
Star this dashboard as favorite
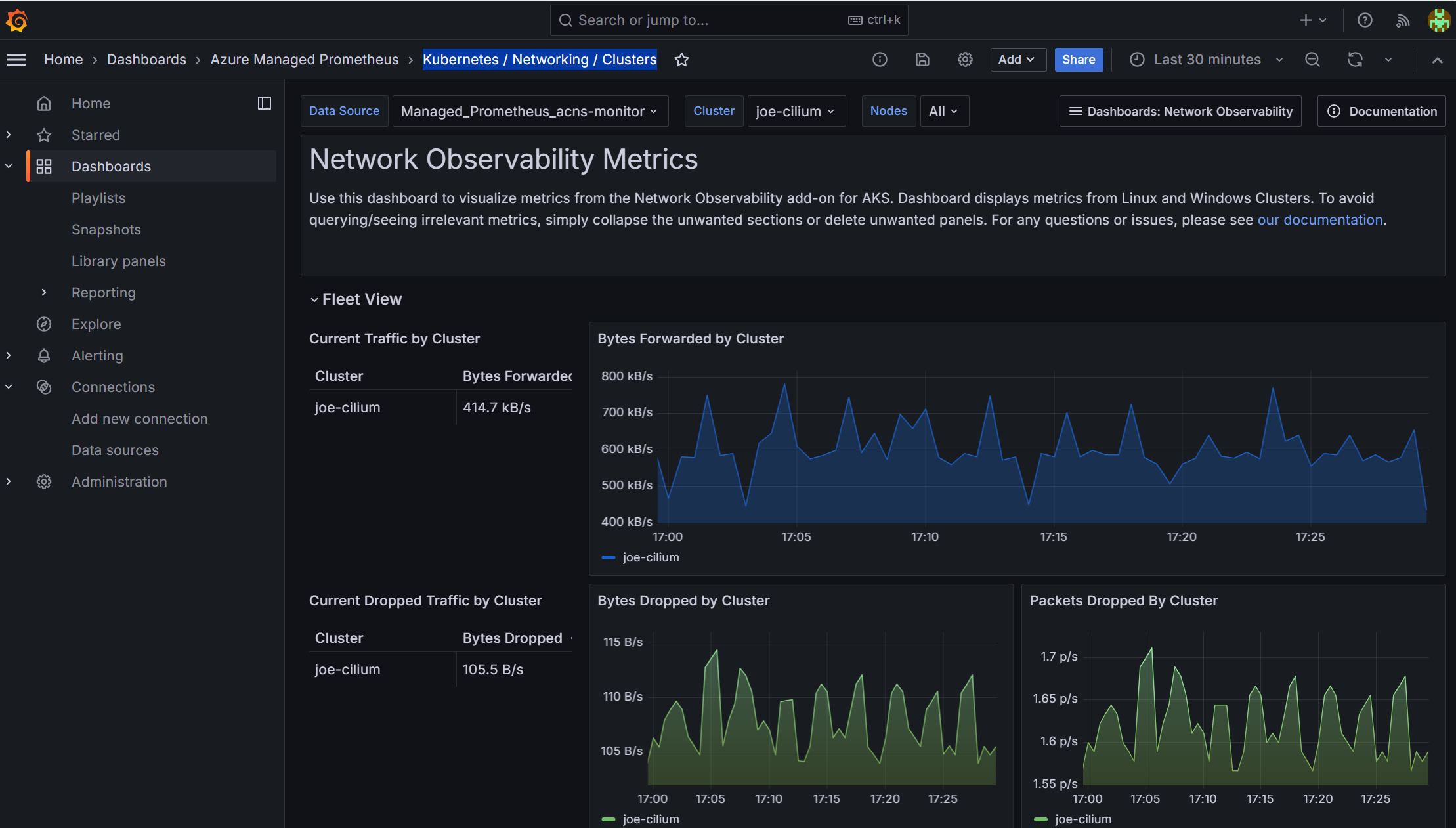[681, 60]
